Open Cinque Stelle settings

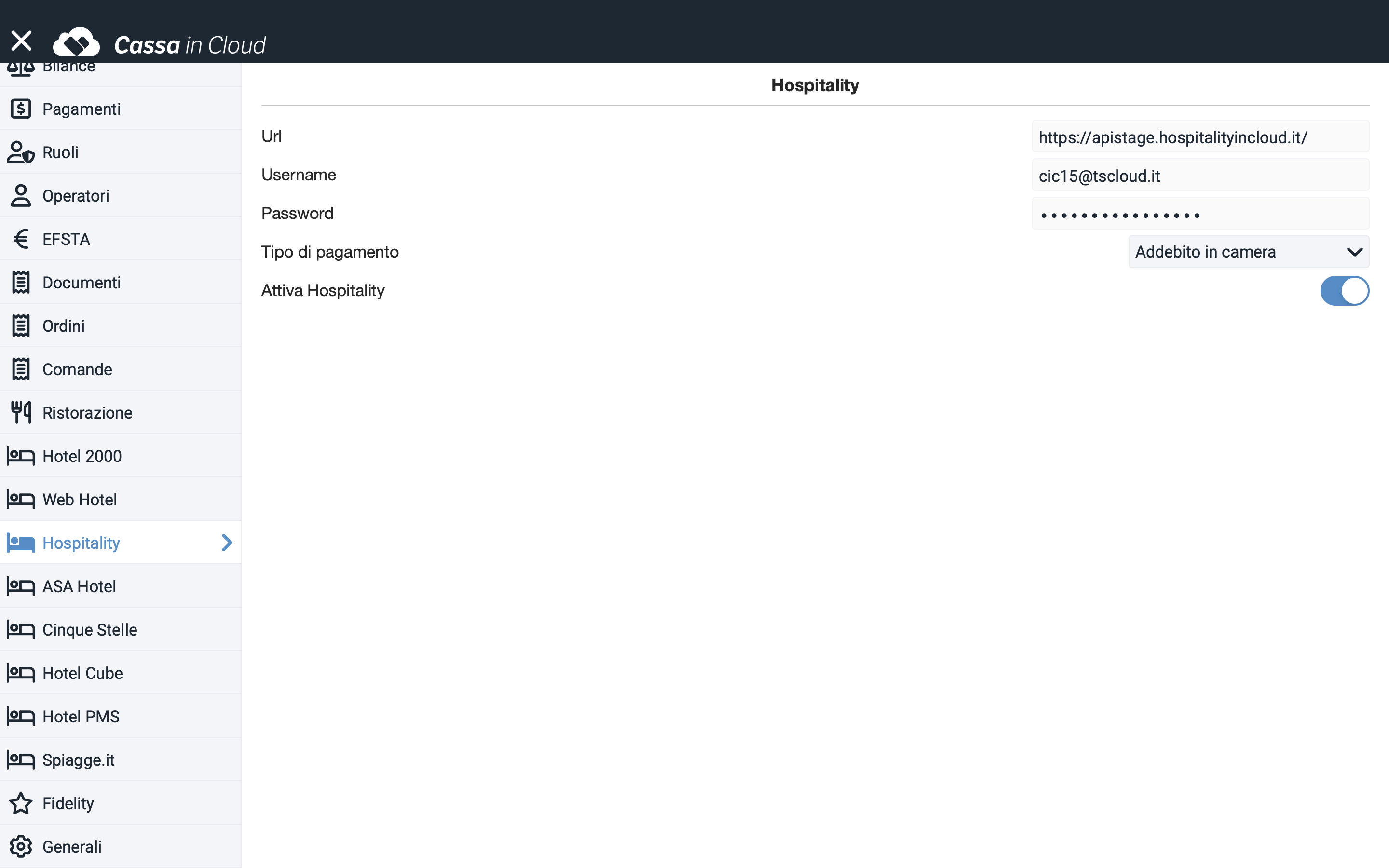point(121,630)
